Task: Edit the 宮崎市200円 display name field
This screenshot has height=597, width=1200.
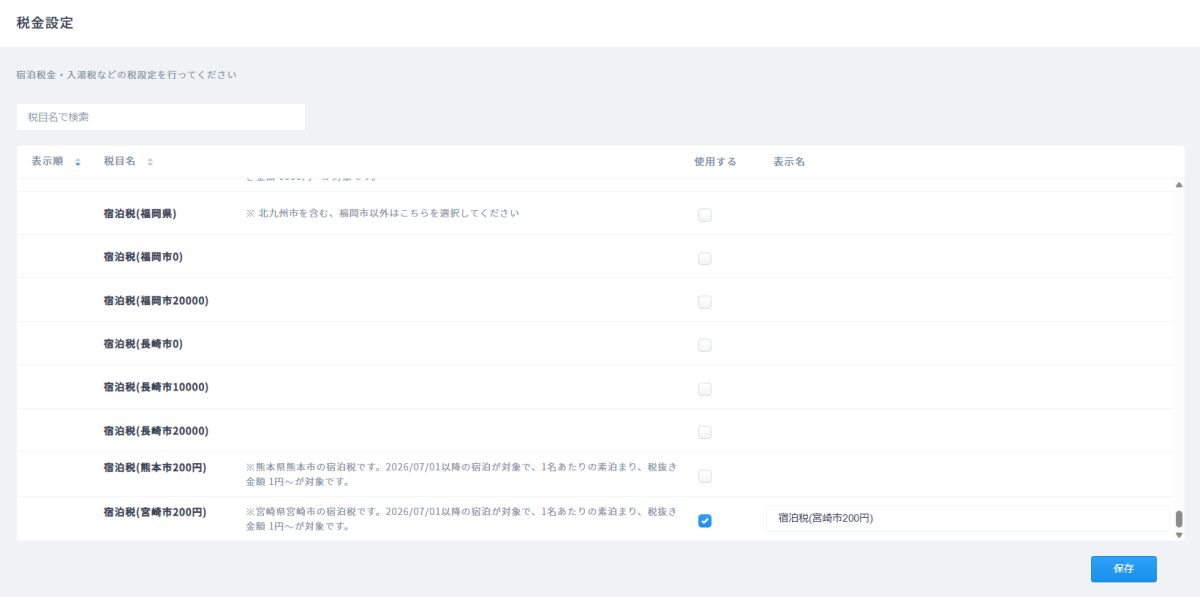Action: (966, 518)
